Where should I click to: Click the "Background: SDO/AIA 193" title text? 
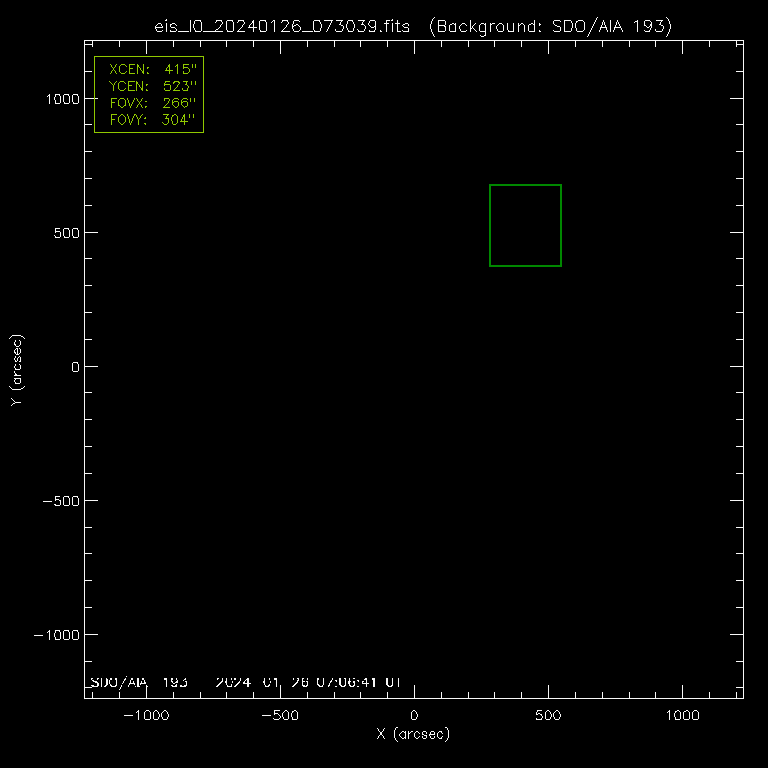tap(549, 26)
